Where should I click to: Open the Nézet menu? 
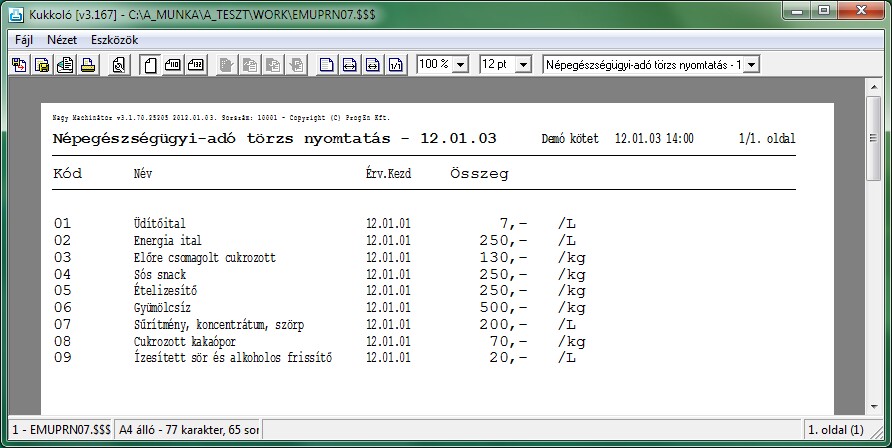pos(62,40)
